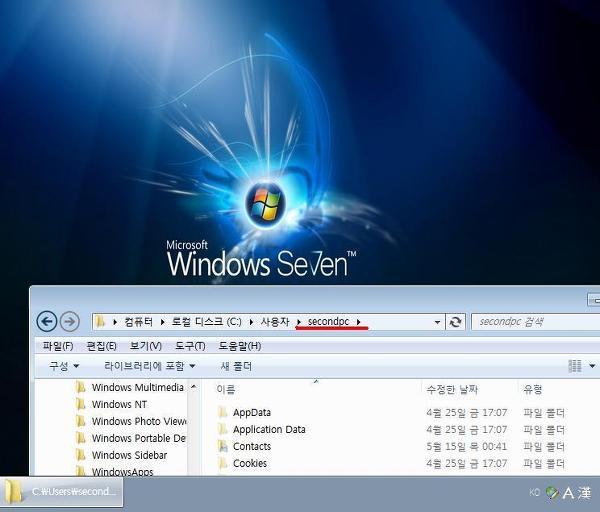Select 사용자 breadcrumb segment
Screen dimensions: 600x512
tap(275, 322)
